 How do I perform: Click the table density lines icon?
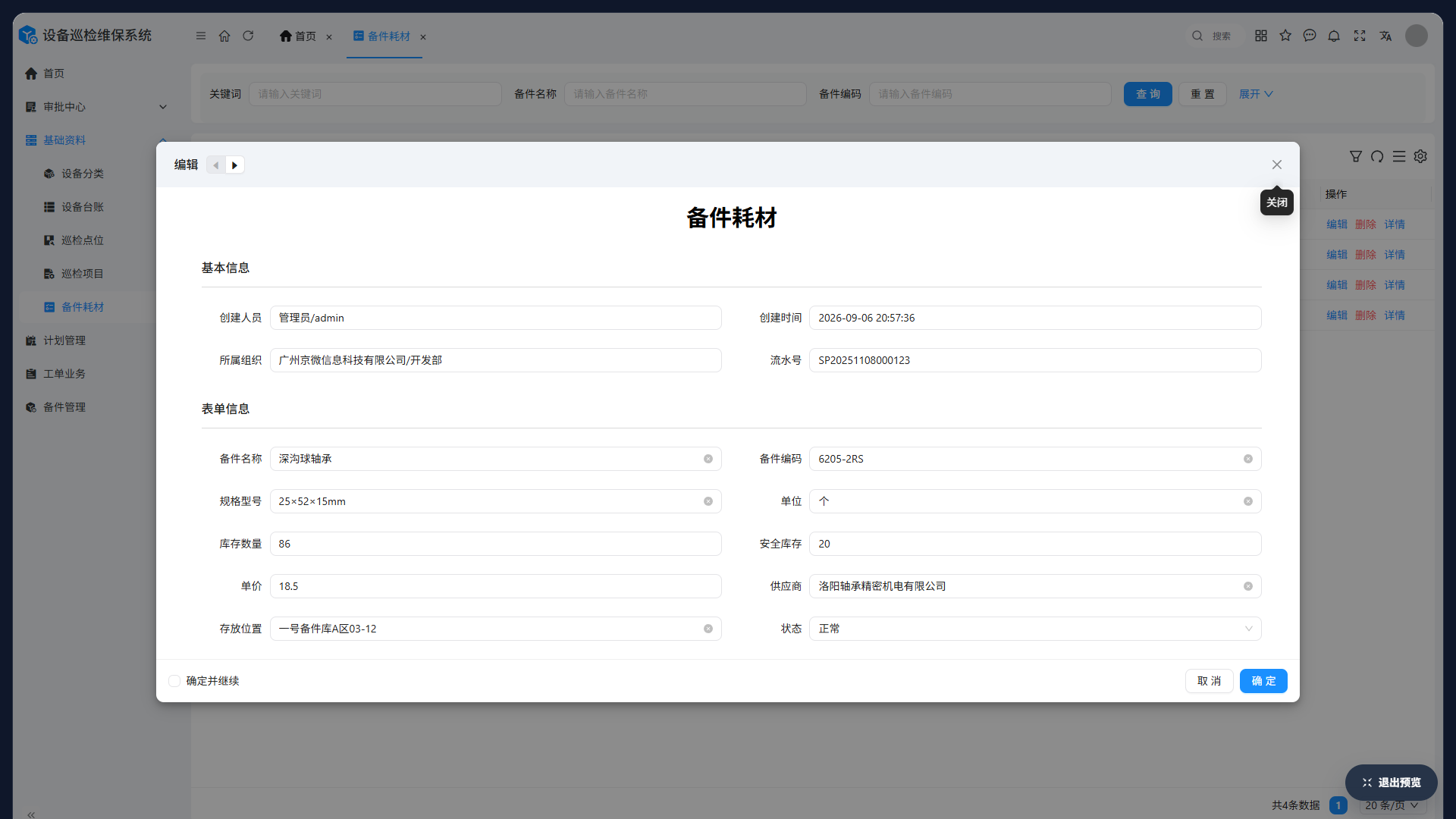(1399, 156)
